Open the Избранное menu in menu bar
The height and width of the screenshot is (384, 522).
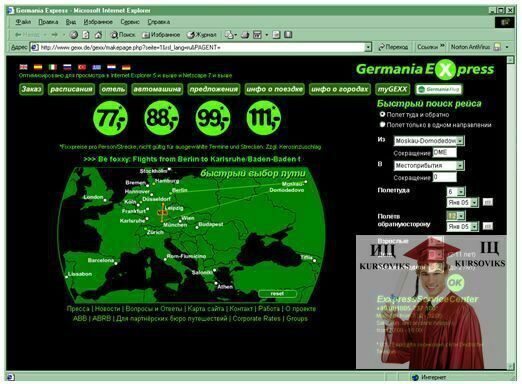point(98,22)
